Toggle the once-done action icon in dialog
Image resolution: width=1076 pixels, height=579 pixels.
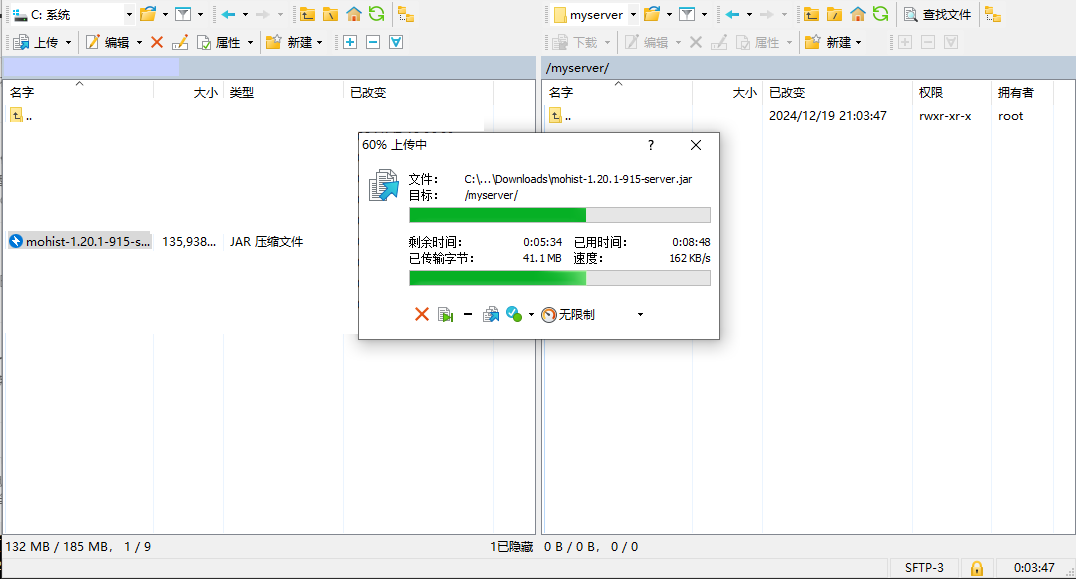514,314
